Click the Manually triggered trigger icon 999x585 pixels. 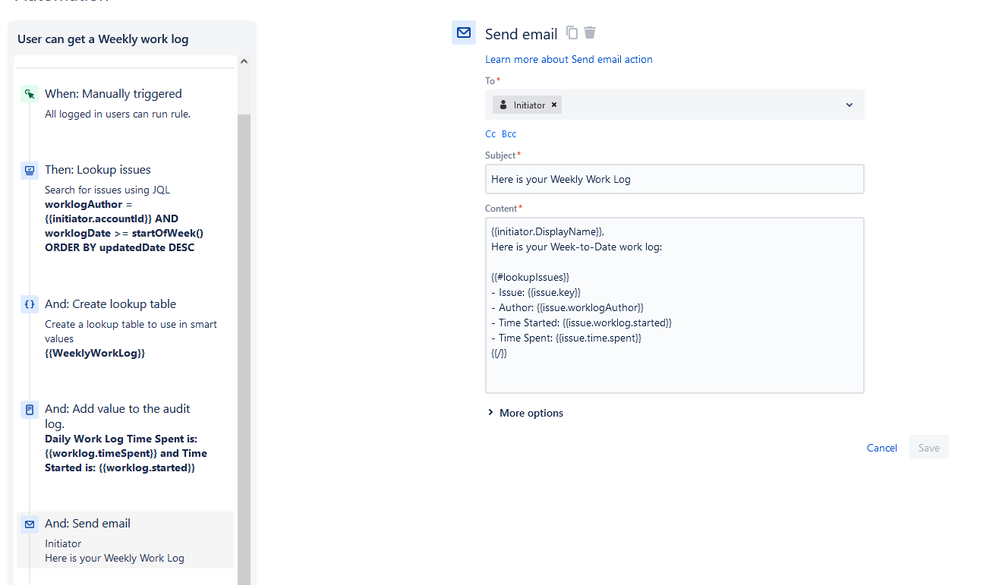pos(29,93)
